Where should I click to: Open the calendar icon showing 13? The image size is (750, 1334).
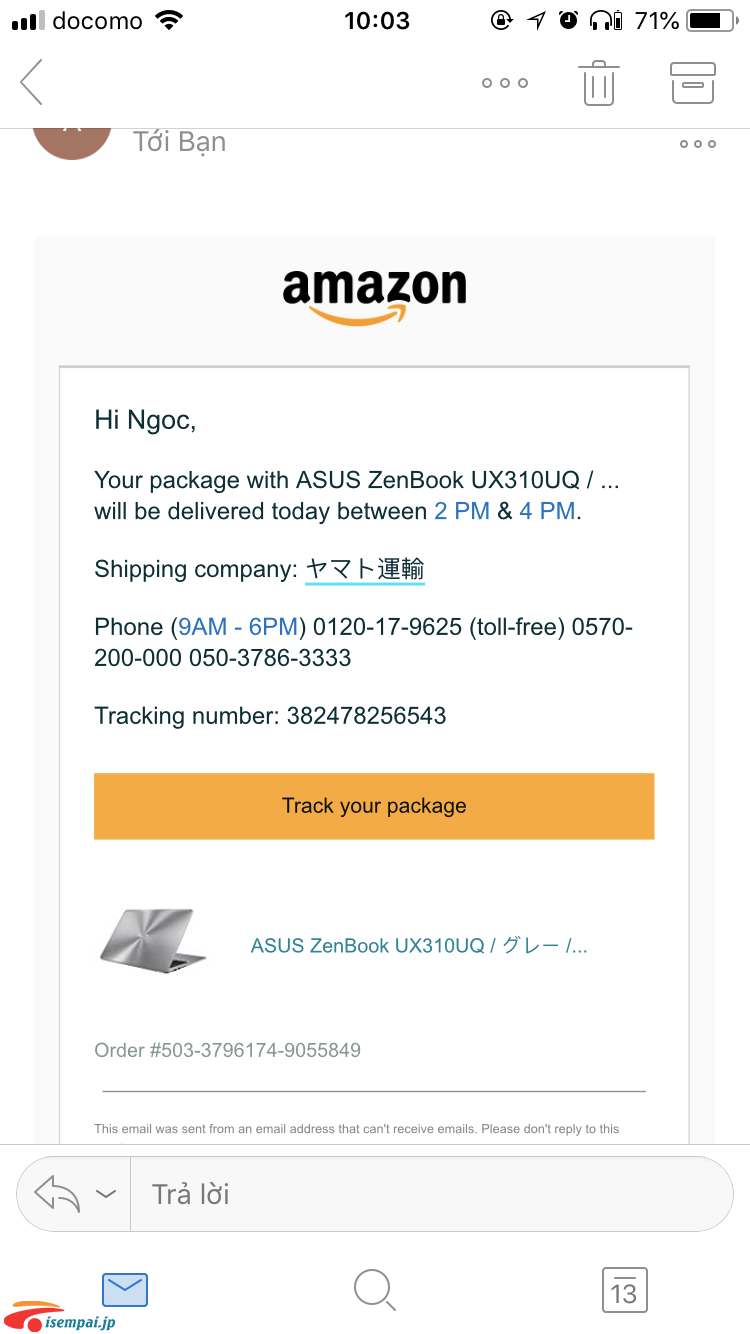624,1291
